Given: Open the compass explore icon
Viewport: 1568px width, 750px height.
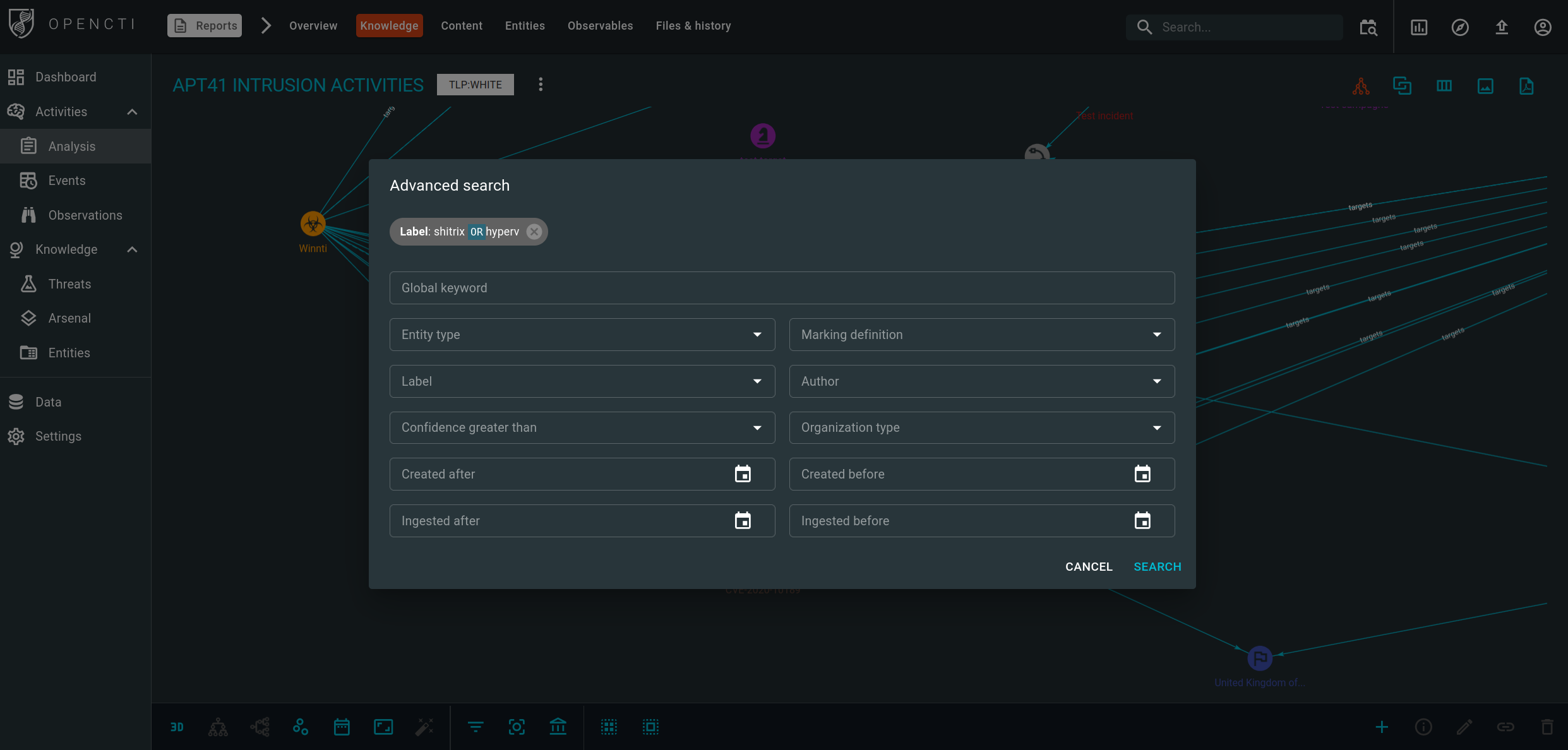Looking at the screenshot, I should (x=1460, y=27).
